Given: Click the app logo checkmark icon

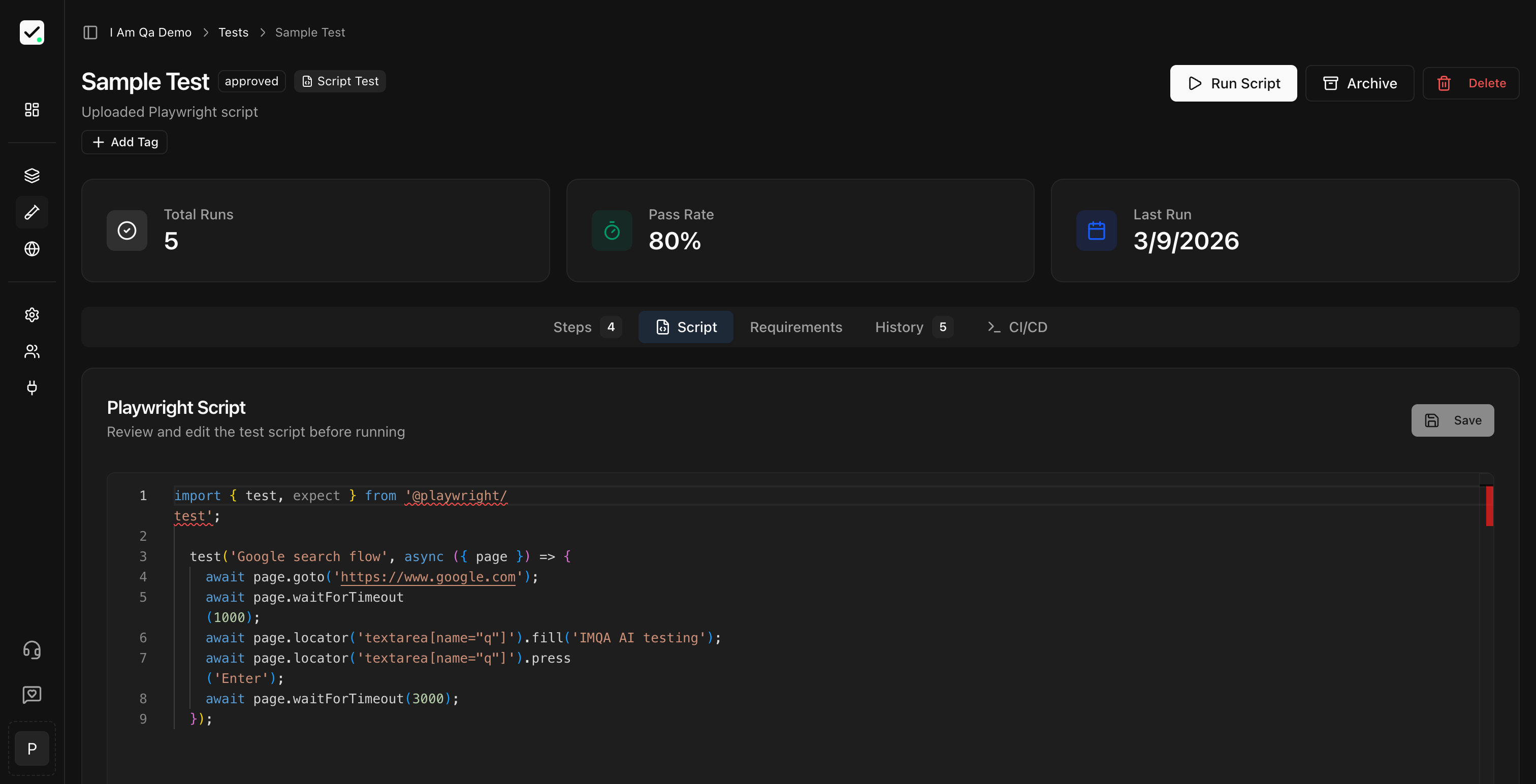Looking at the screenshot, I should click(x=32, y=33).
